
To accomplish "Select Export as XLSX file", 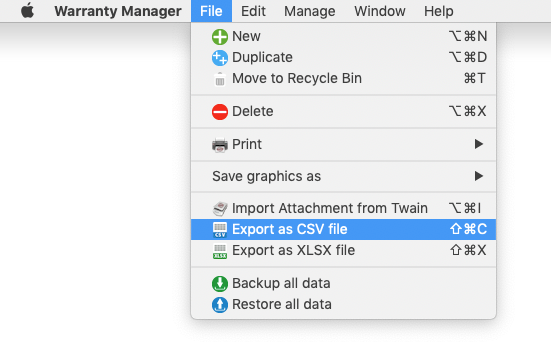I will tap(343, 250).
